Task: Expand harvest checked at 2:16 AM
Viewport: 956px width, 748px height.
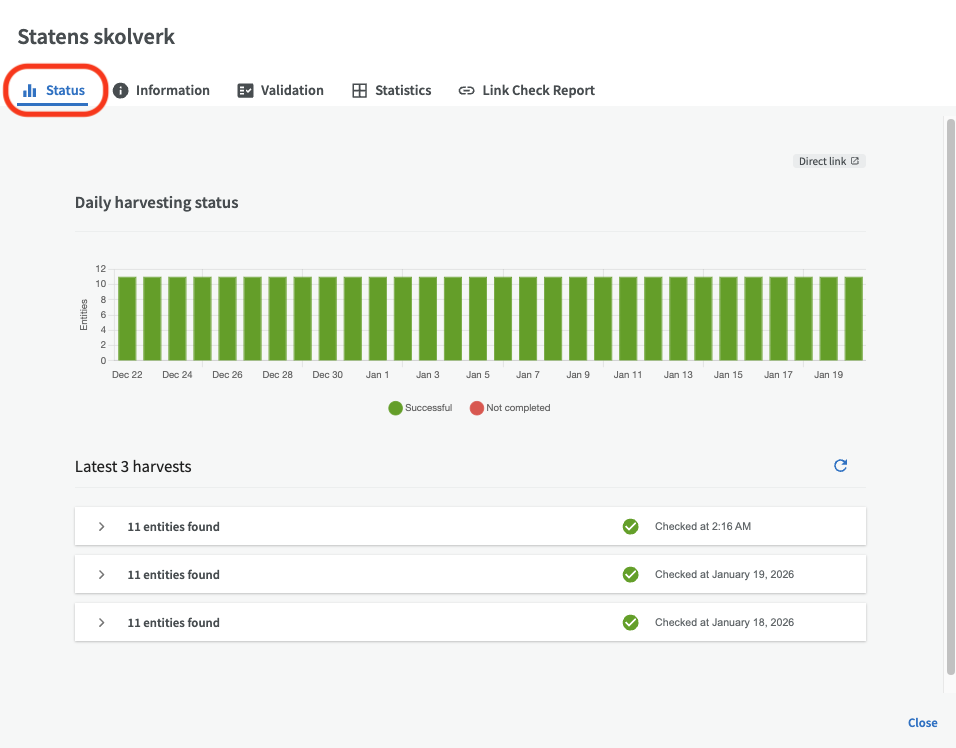Action: [101, 527]
